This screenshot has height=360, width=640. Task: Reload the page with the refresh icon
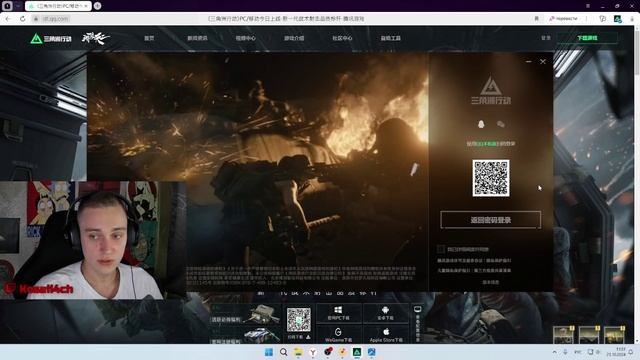coord(22,19)
